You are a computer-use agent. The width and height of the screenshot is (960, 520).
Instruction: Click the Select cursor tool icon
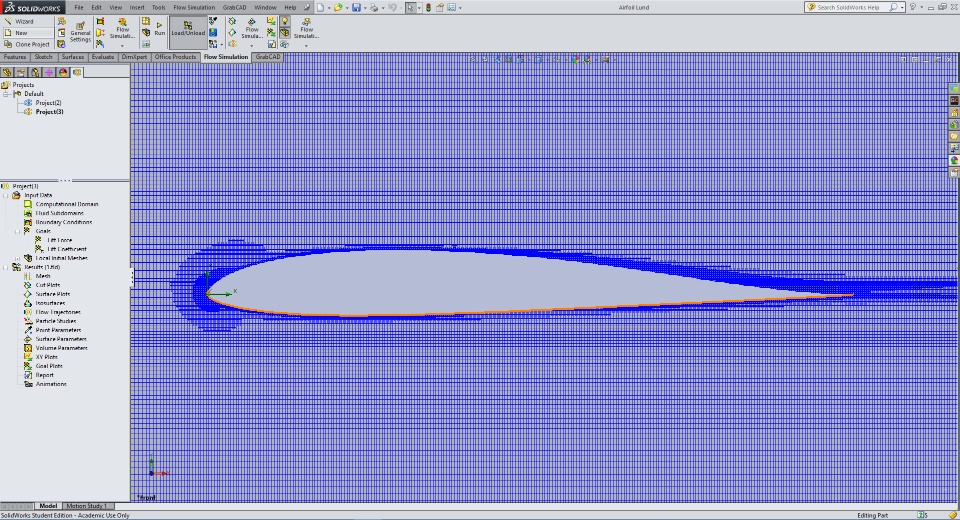[410, 7]
